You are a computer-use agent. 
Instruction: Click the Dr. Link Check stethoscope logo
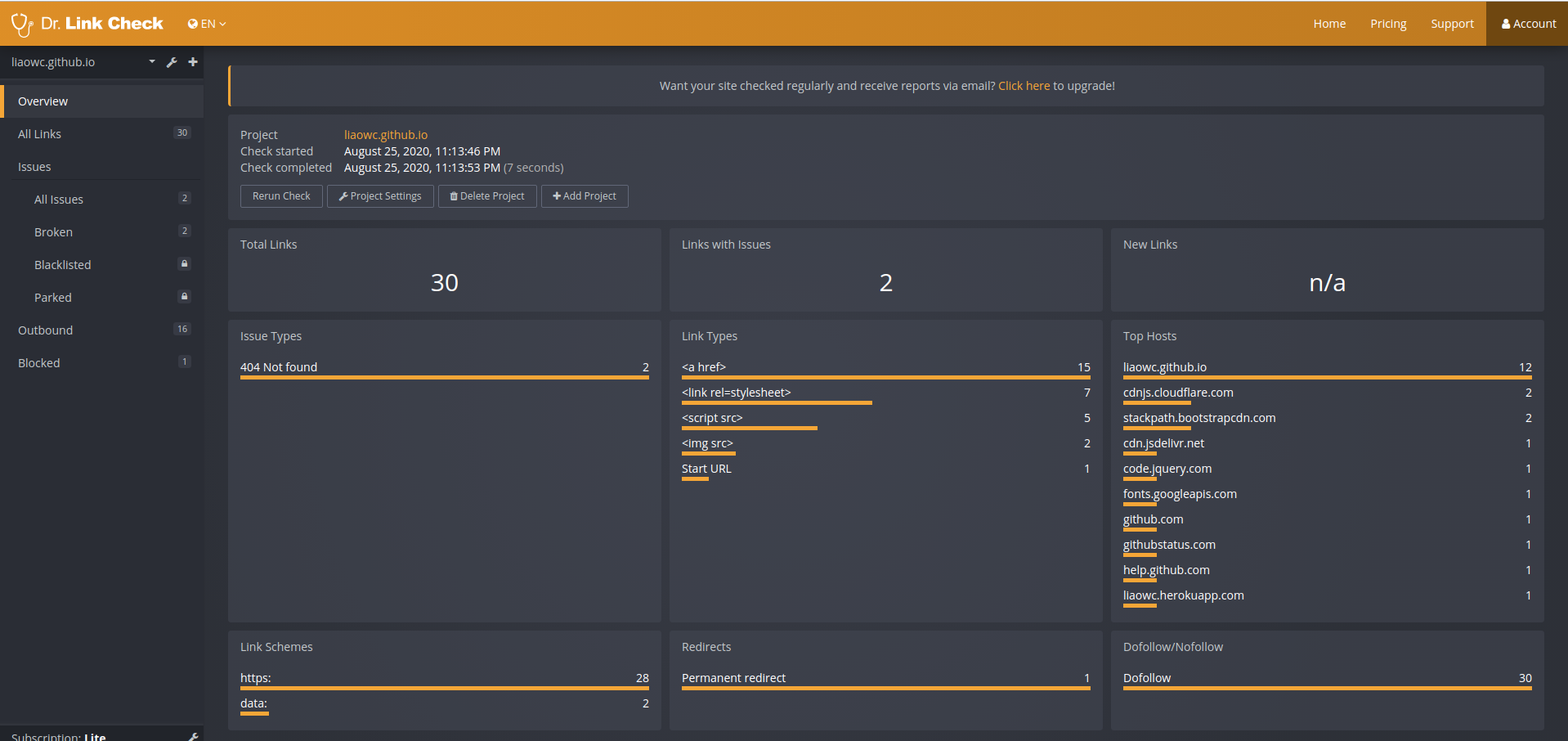coord(21,25)
